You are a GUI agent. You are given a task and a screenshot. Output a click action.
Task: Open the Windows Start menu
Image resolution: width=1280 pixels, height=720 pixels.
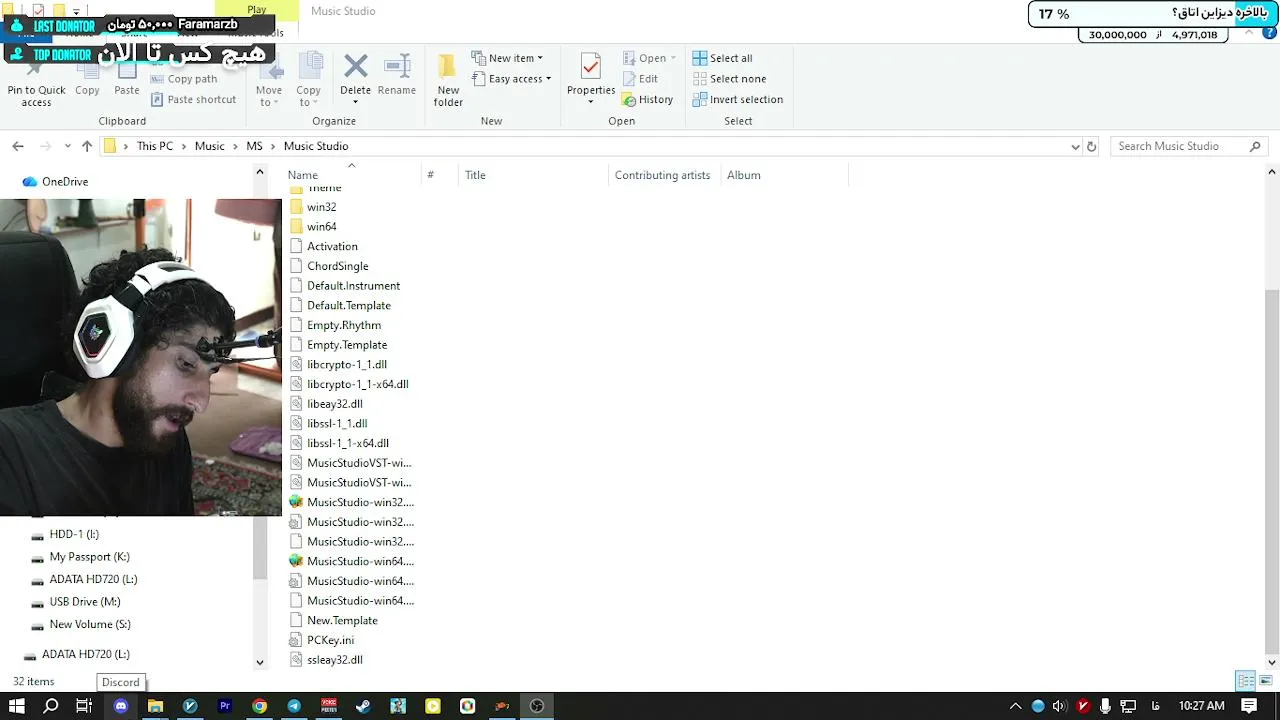point(17,706)
